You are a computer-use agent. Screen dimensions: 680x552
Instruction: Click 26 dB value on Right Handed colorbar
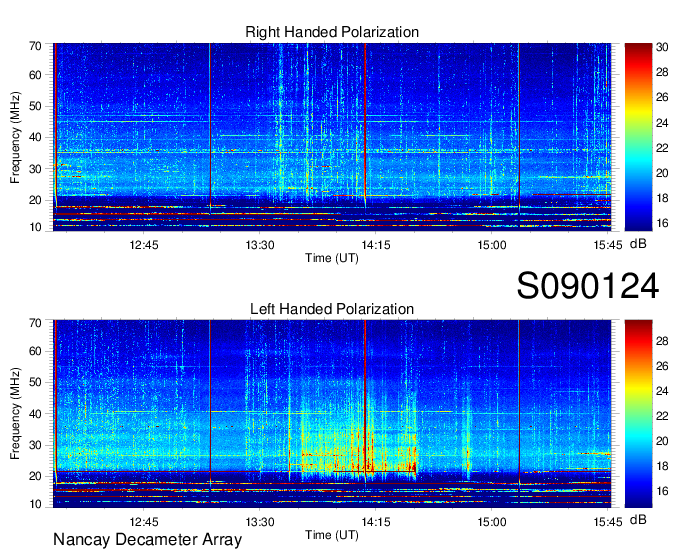(662, 98)
